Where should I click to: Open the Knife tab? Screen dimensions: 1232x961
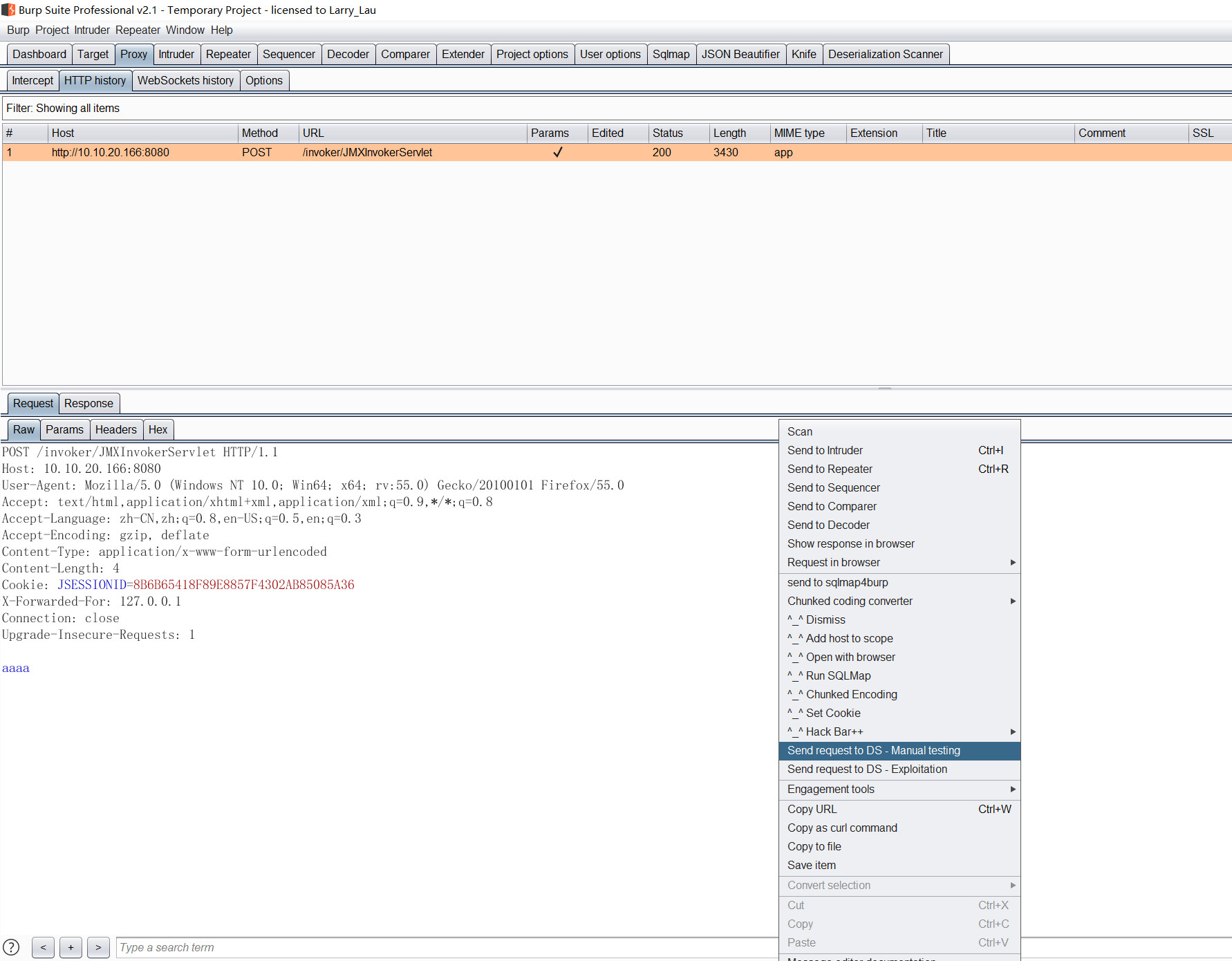(x=804, y=54)
